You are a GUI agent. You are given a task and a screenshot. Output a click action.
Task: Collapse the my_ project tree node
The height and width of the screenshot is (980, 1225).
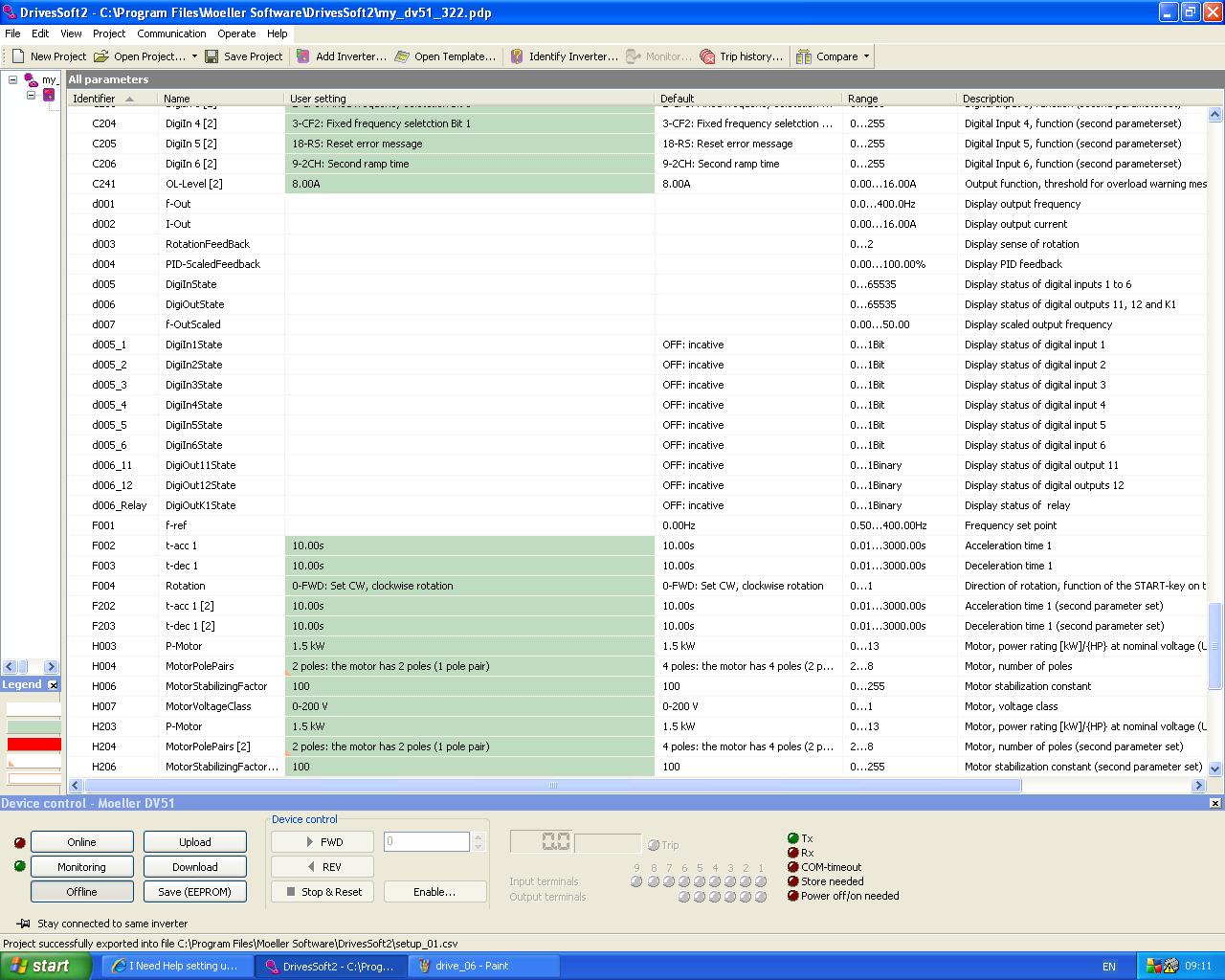coord(13,80)
